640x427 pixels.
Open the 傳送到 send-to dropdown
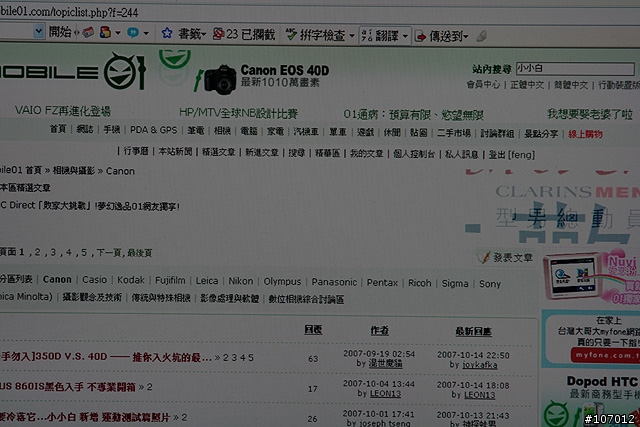pyautogui.click(x=442, y=37)
